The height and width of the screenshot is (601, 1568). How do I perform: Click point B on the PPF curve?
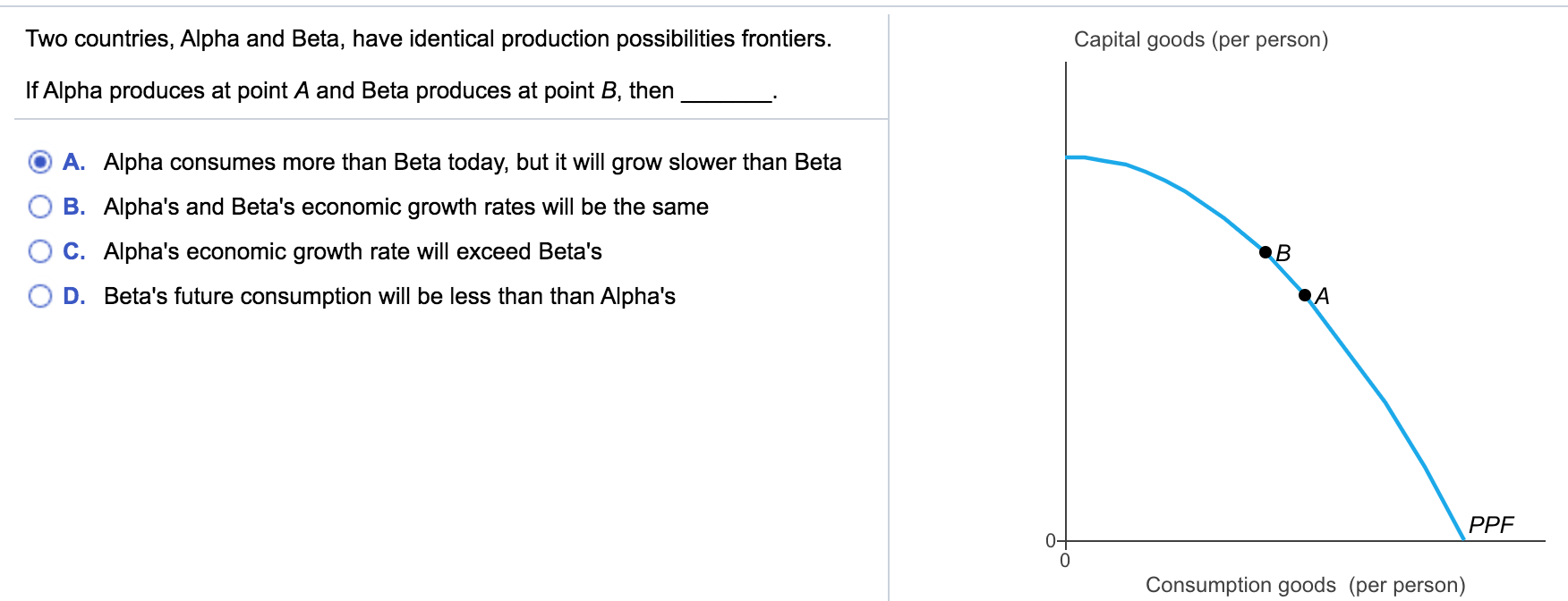tap(1267, 252)
